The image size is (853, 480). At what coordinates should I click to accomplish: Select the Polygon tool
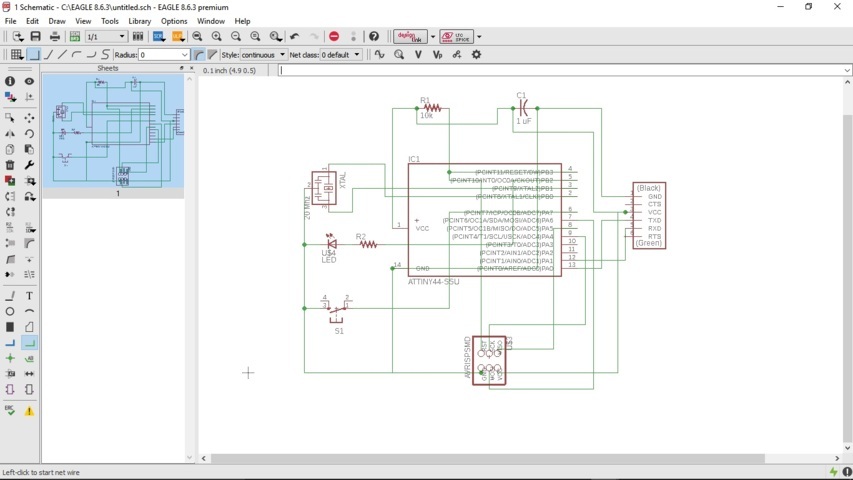pos(29,327)
